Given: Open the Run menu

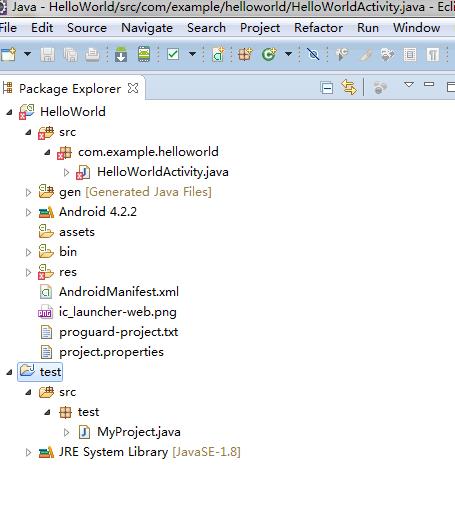Looking at the screenshot, I should (x=368, y=28).
